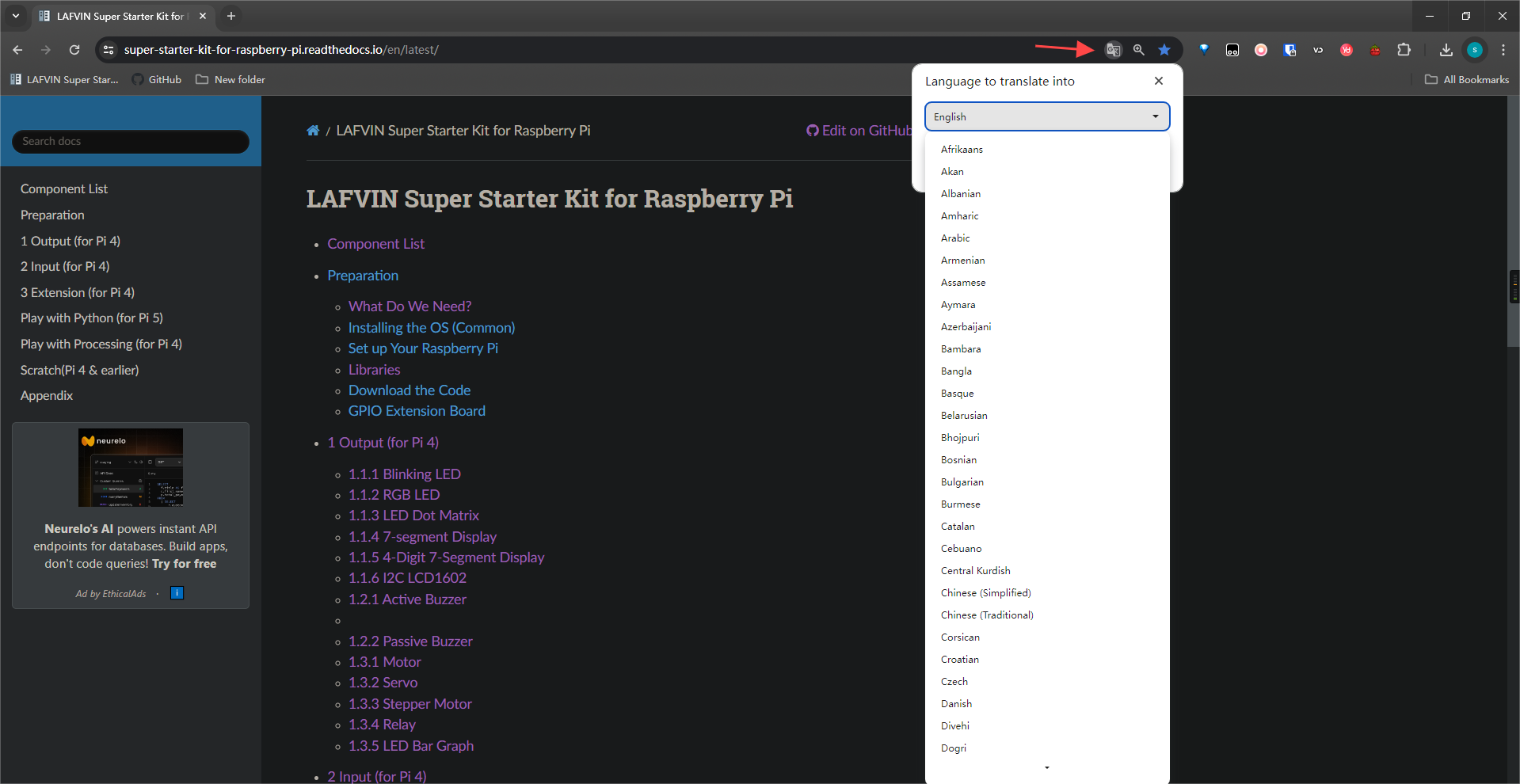The image size is (1520, 784).
Task: Pick Catalan in the language list
Action: tap(958, 527)
